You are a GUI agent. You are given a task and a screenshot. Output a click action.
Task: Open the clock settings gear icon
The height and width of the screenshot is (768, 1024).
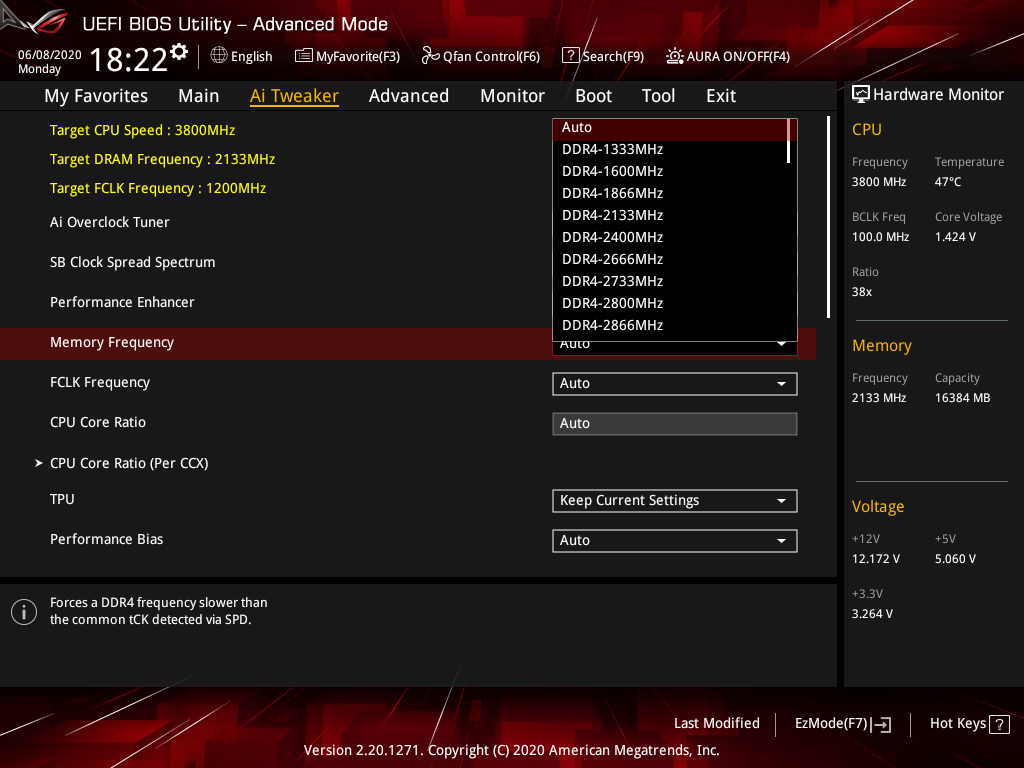click(x=179, y=51)
